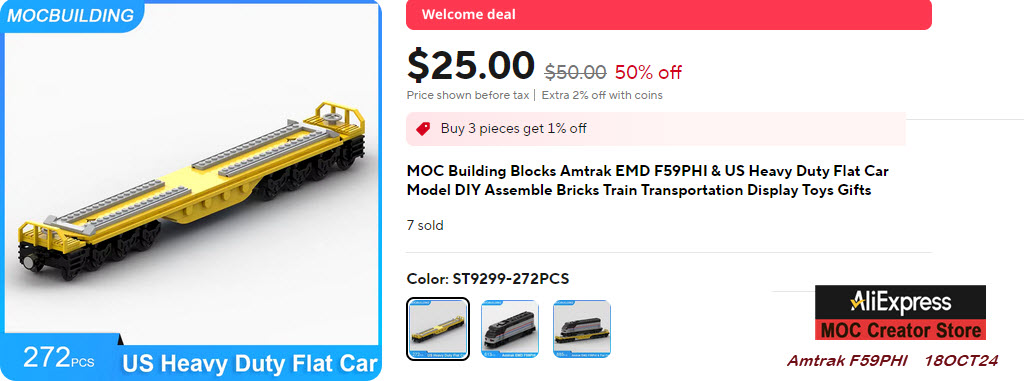Click the crossed-out $50.00 original price
1024x381 pixels.
(x=575, y=72)
